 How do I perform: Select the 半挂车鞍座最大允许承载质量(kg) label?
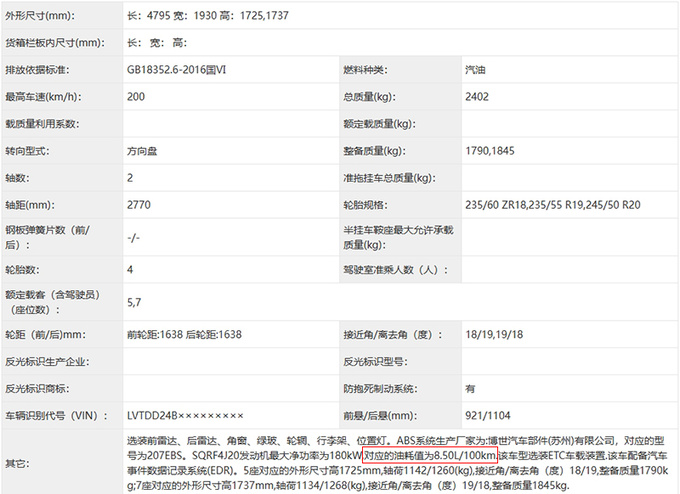point(398,237)
